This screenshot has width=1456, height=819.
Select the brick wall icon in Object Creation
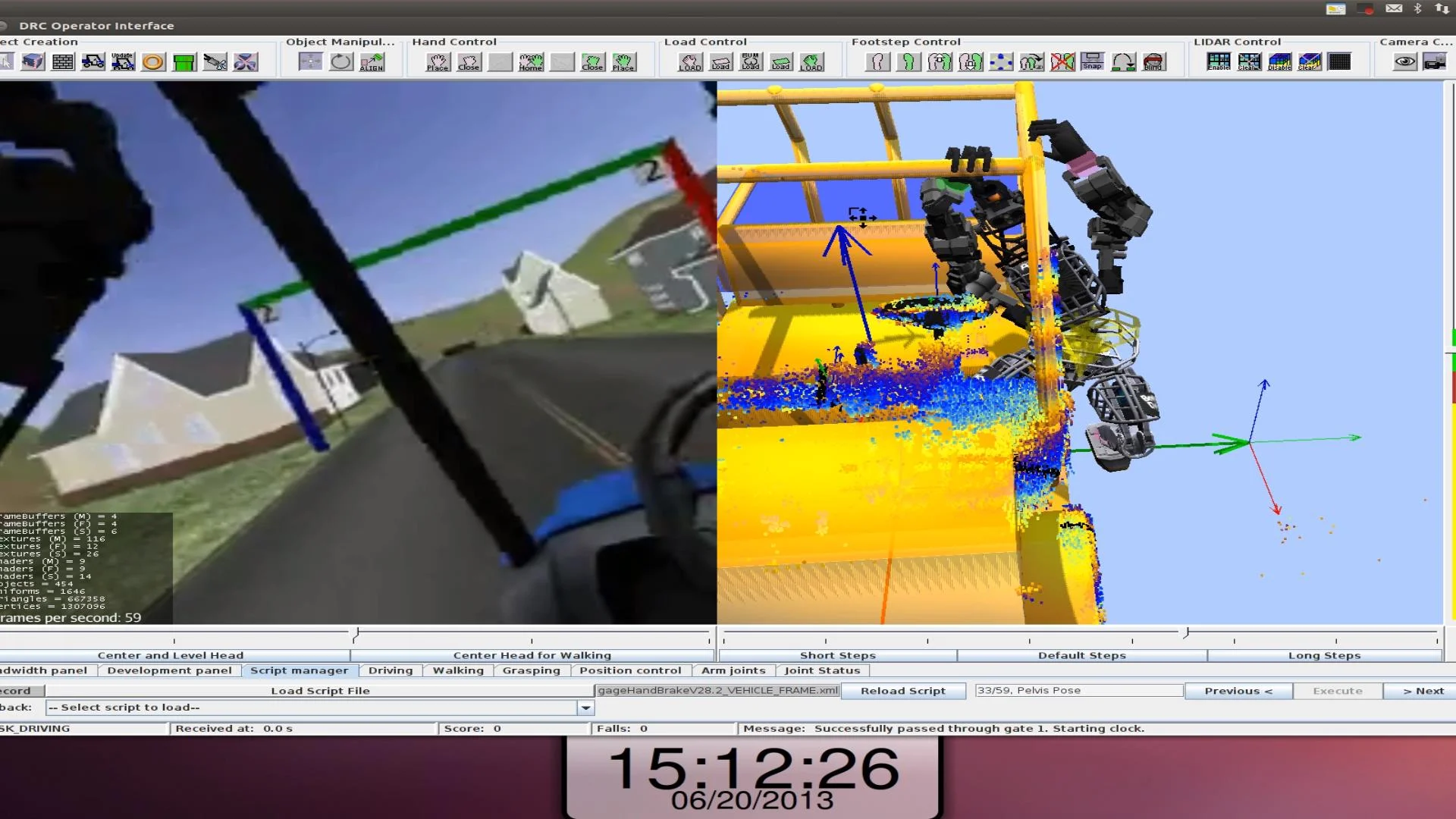(63, 62)
